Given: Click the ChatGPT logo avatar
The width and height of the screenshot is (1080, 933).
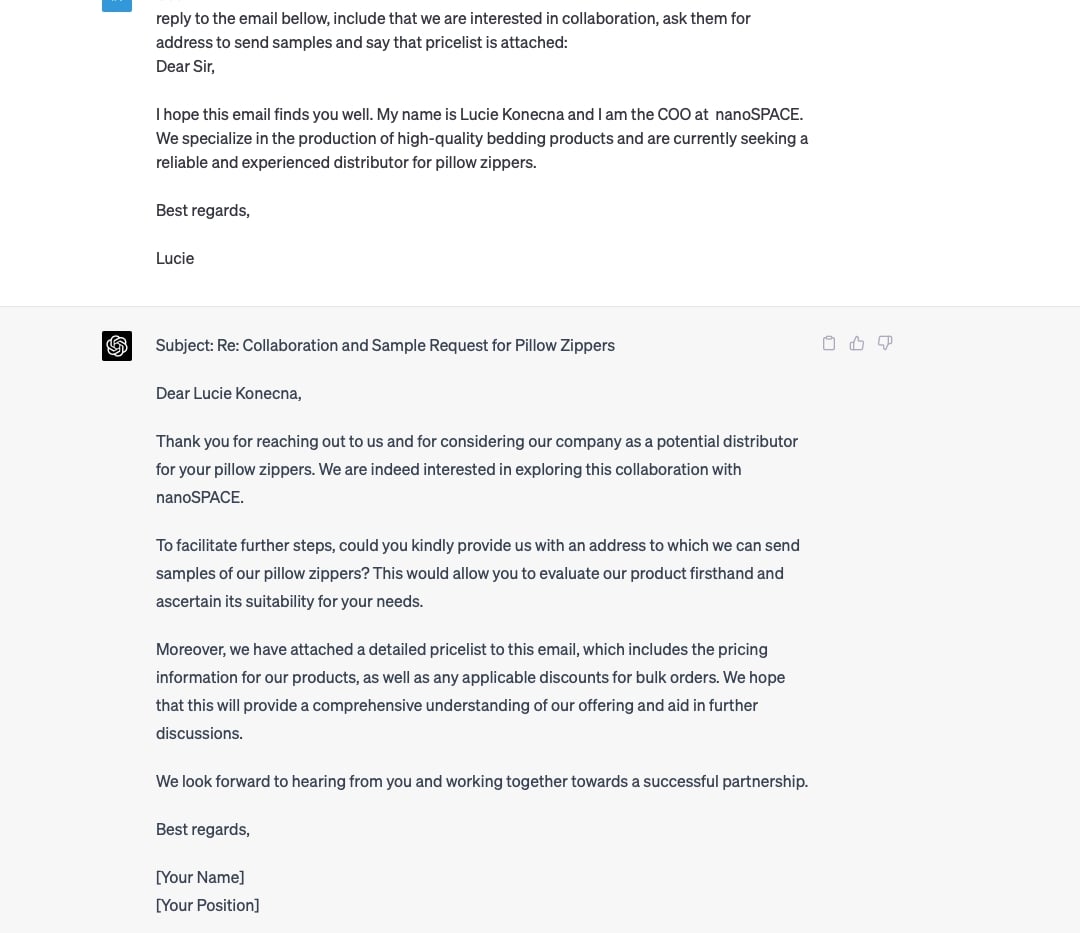Looking at the screenshot, I should coord(117,346).
